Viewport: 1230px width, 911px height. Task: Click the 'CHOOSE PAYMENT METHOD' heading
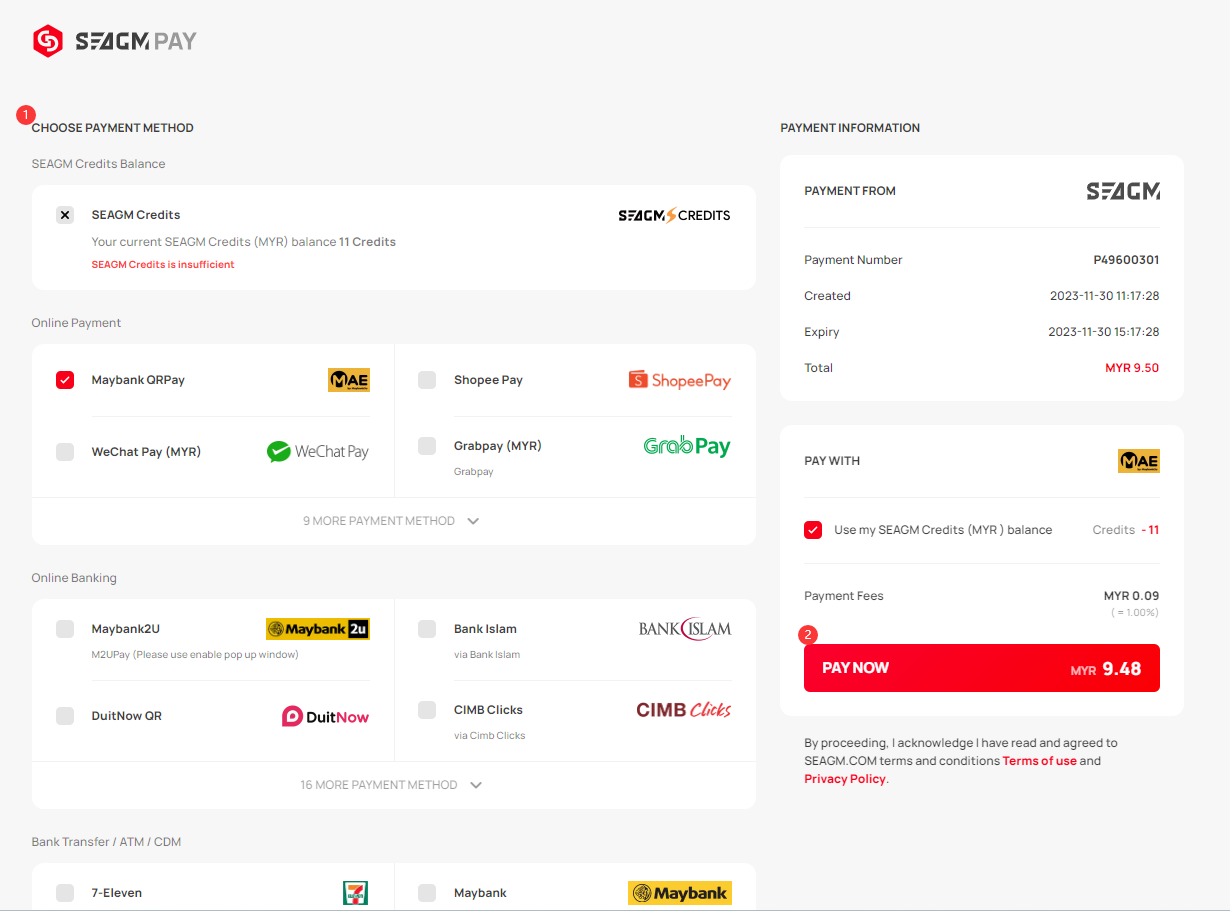tap(113, 128)
